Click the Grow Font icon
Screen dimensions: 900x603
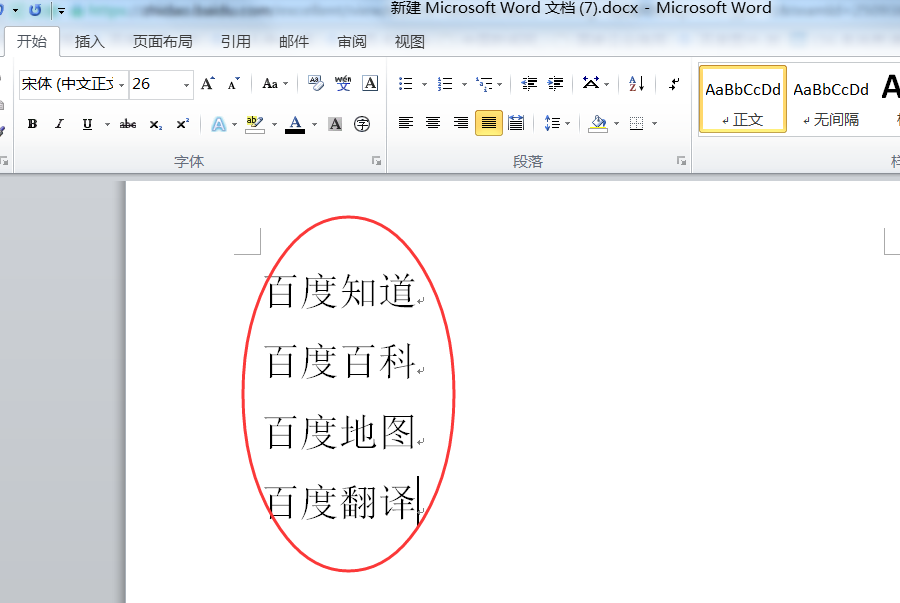208,84
